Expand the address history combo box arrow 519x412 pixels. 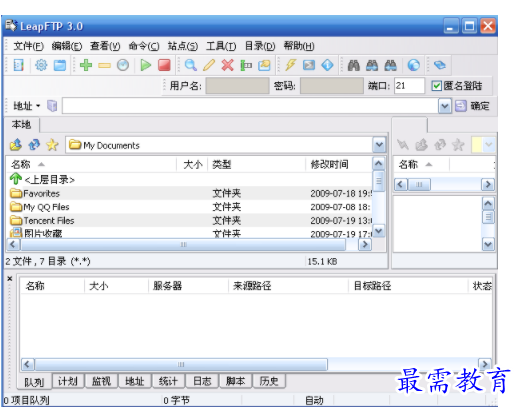445,106
